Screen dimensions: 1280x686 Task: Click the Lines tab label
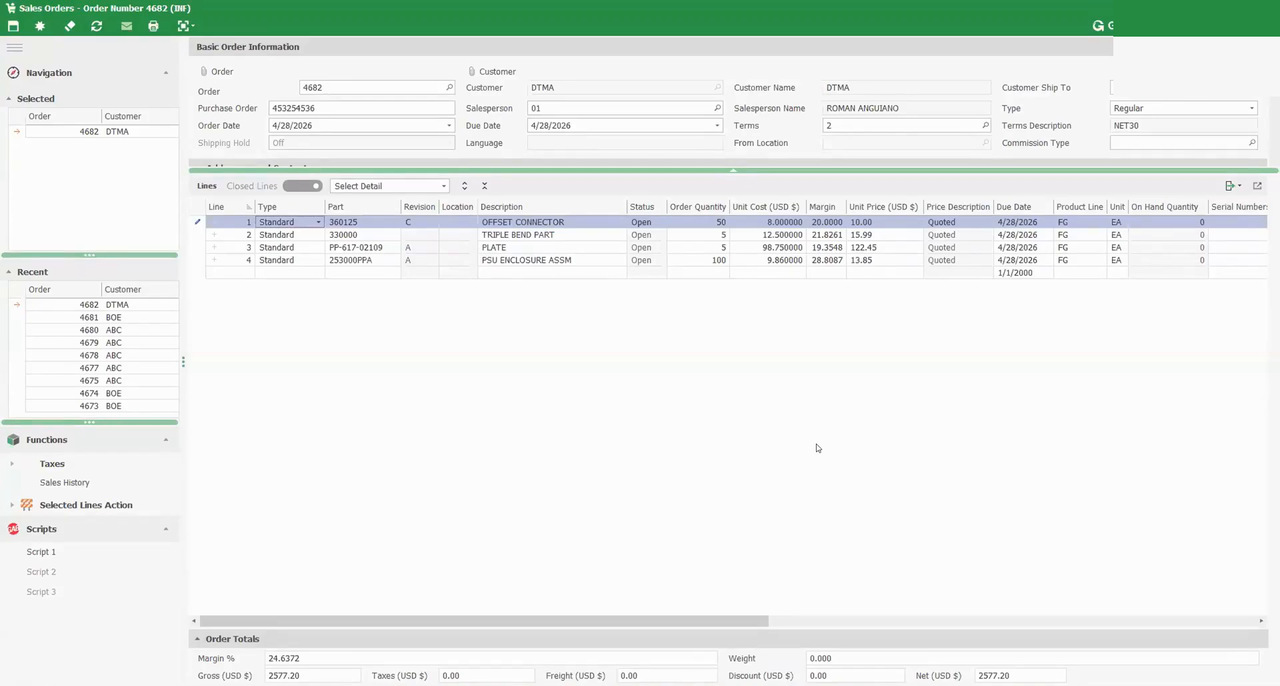point(207,186)
